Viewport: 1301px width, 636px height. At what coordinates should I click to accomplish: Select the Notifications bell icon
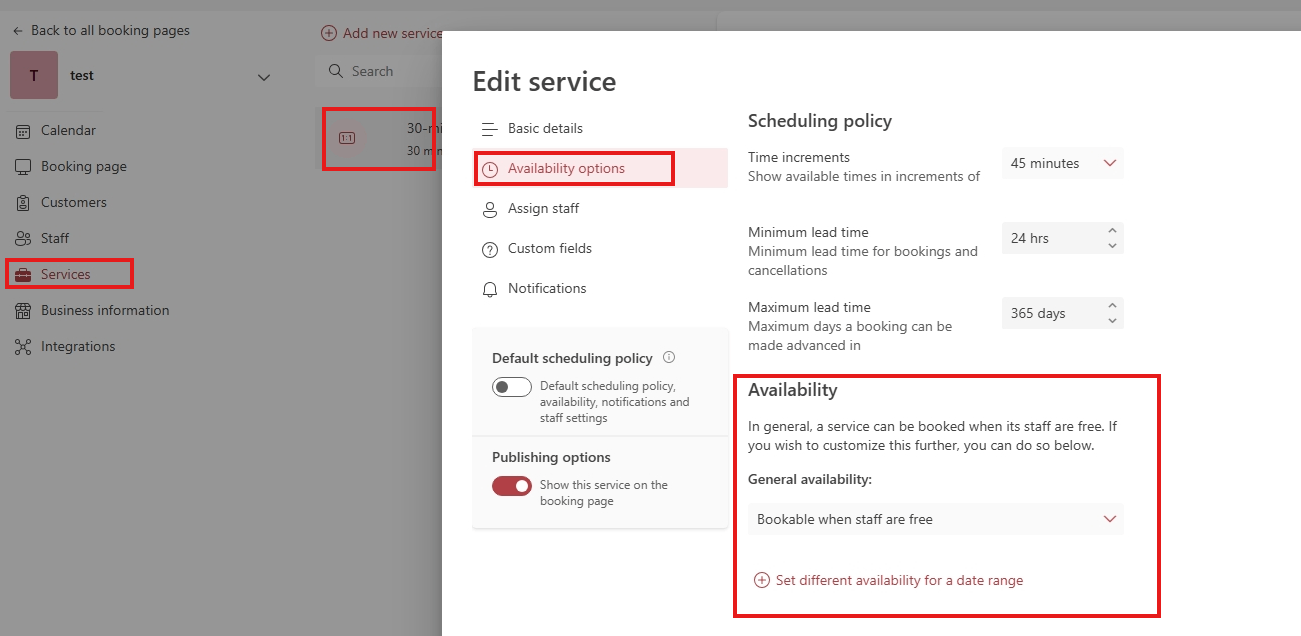pyautogui.click(x=490, y=289)
